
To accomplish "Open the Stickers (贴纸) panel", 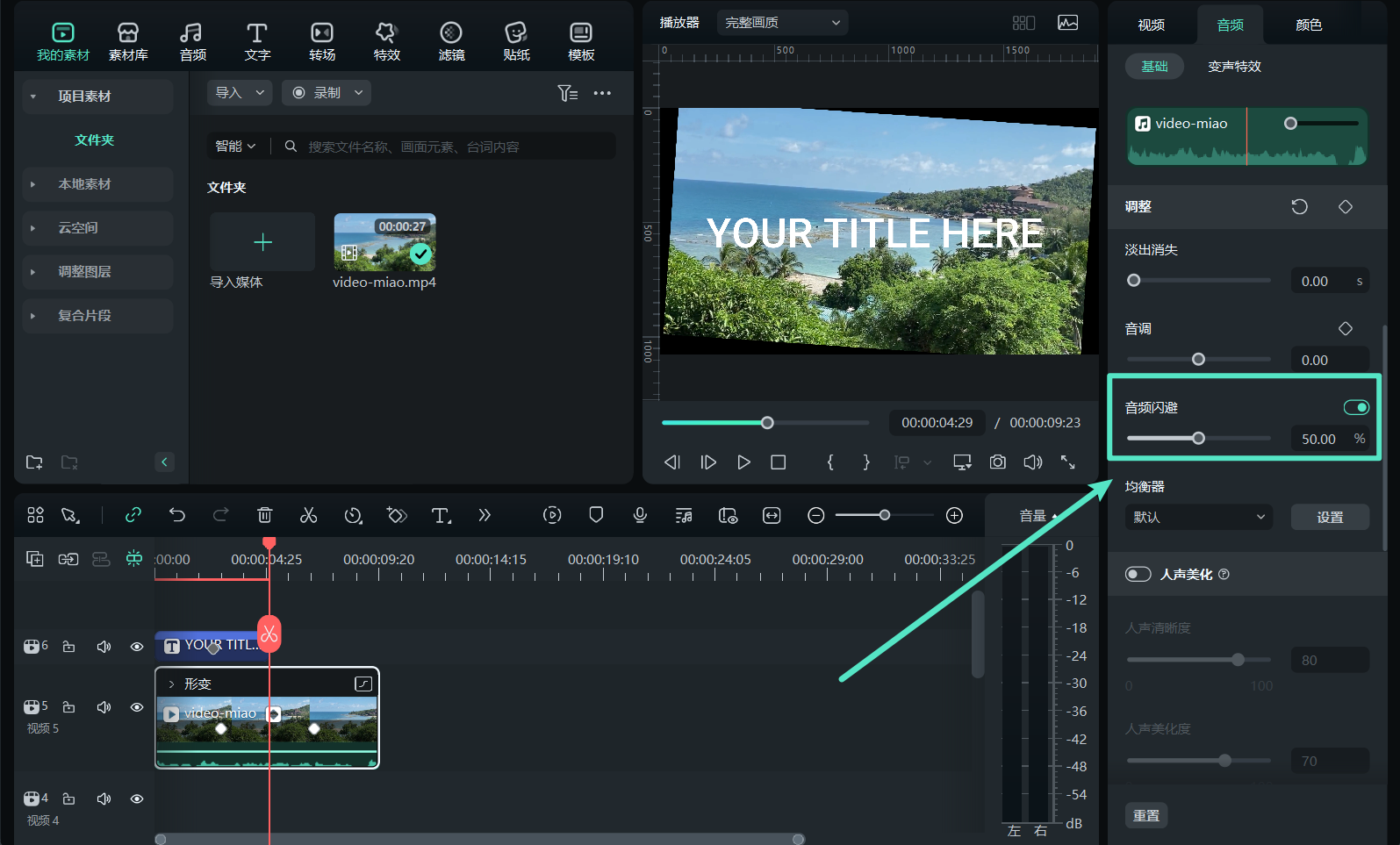I will tap(516, 41).
